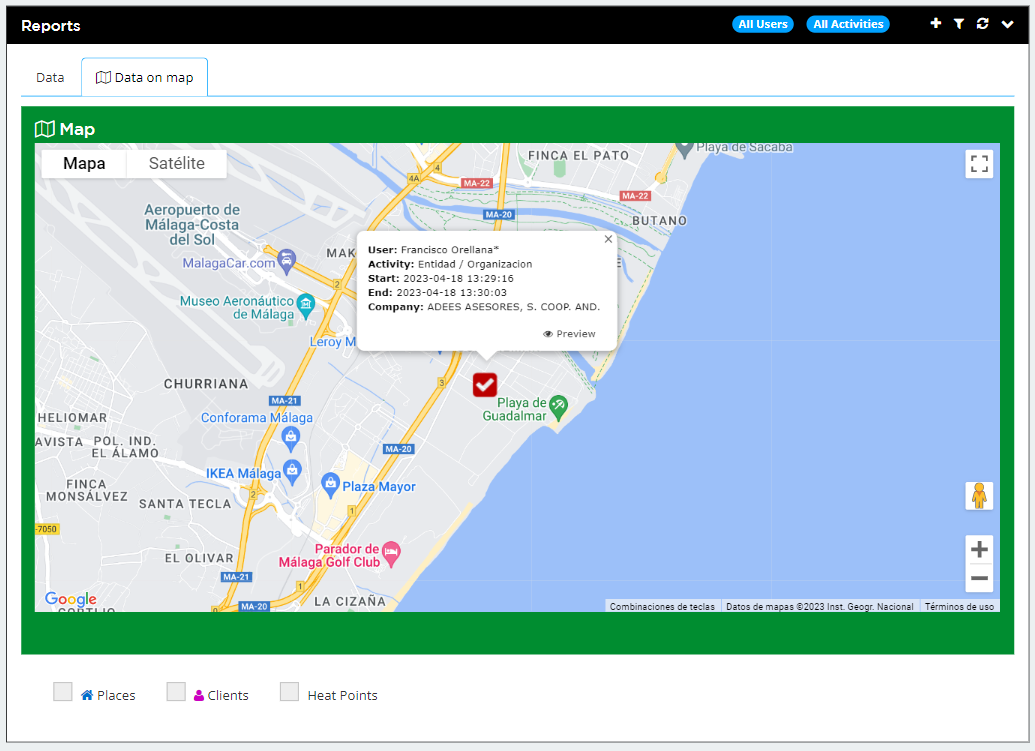Click the start time 2023-04-18 13:29:16
Image resolution: width=1035 pixels, height=751 pixels.
[458, 278]
